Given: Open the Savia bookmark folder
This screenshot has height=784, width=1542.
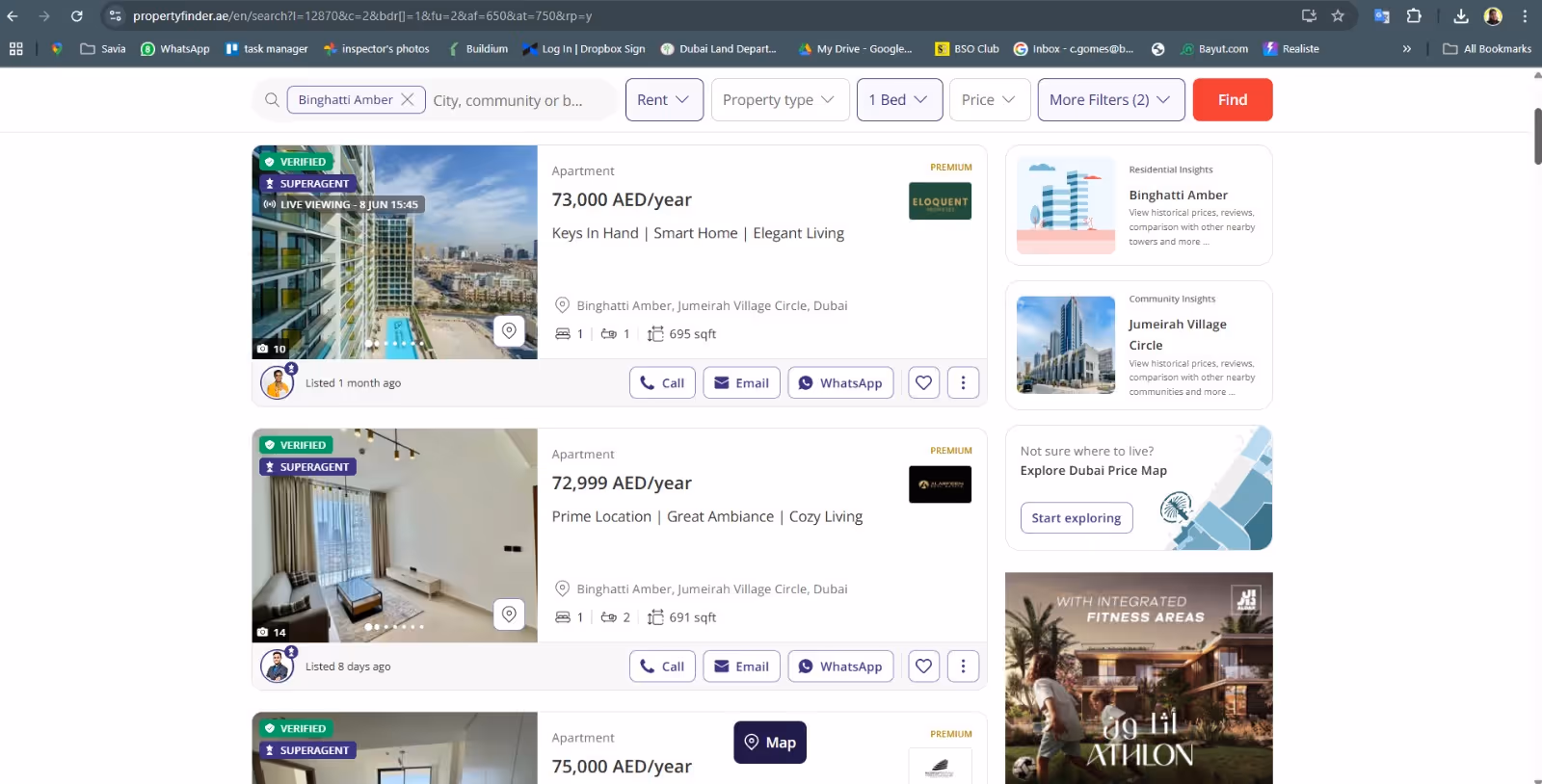Looking at the screenshot, I should coord(103,48).
